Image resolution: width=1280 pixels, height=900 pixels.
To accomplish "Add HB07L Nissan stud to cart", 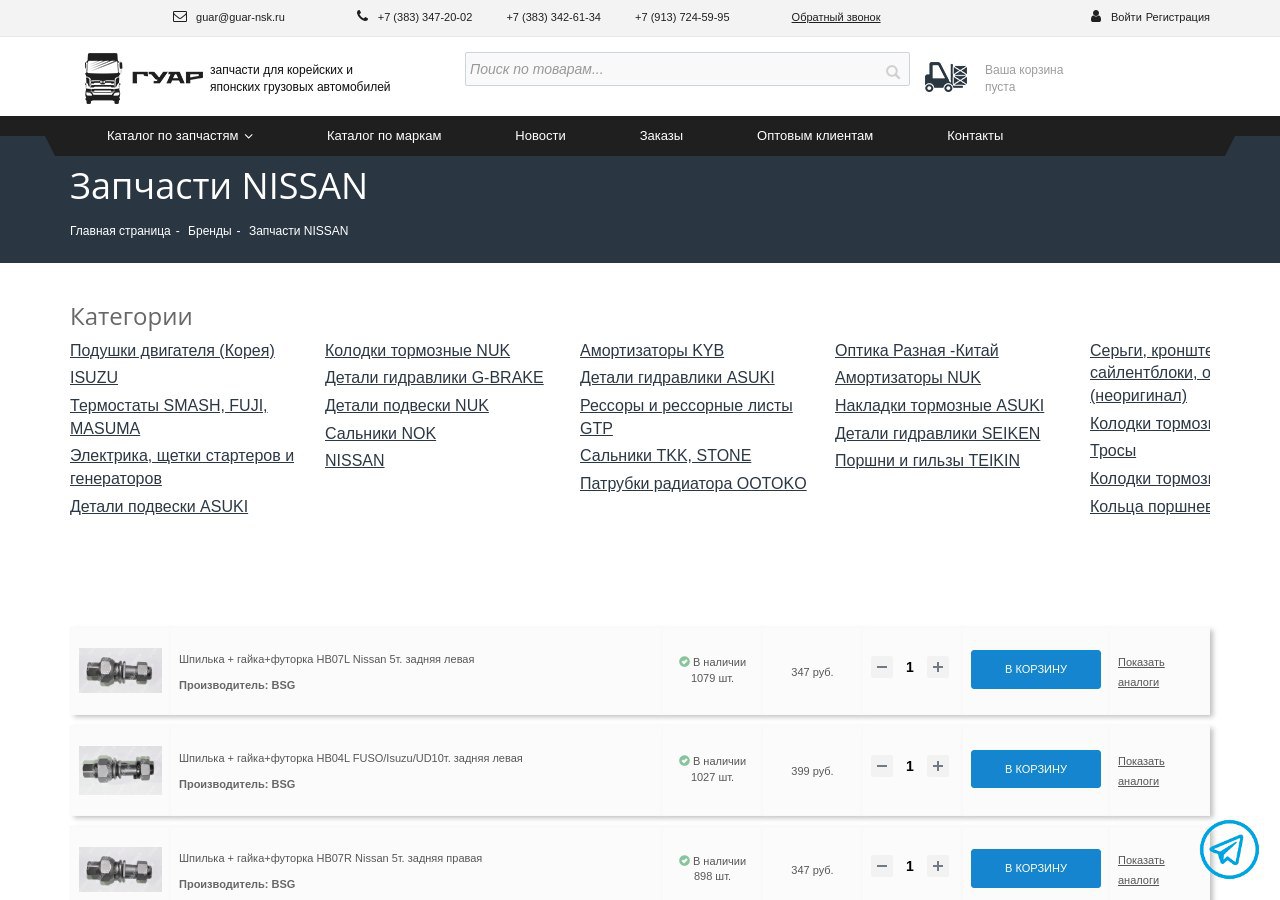I will point(1035,669).
